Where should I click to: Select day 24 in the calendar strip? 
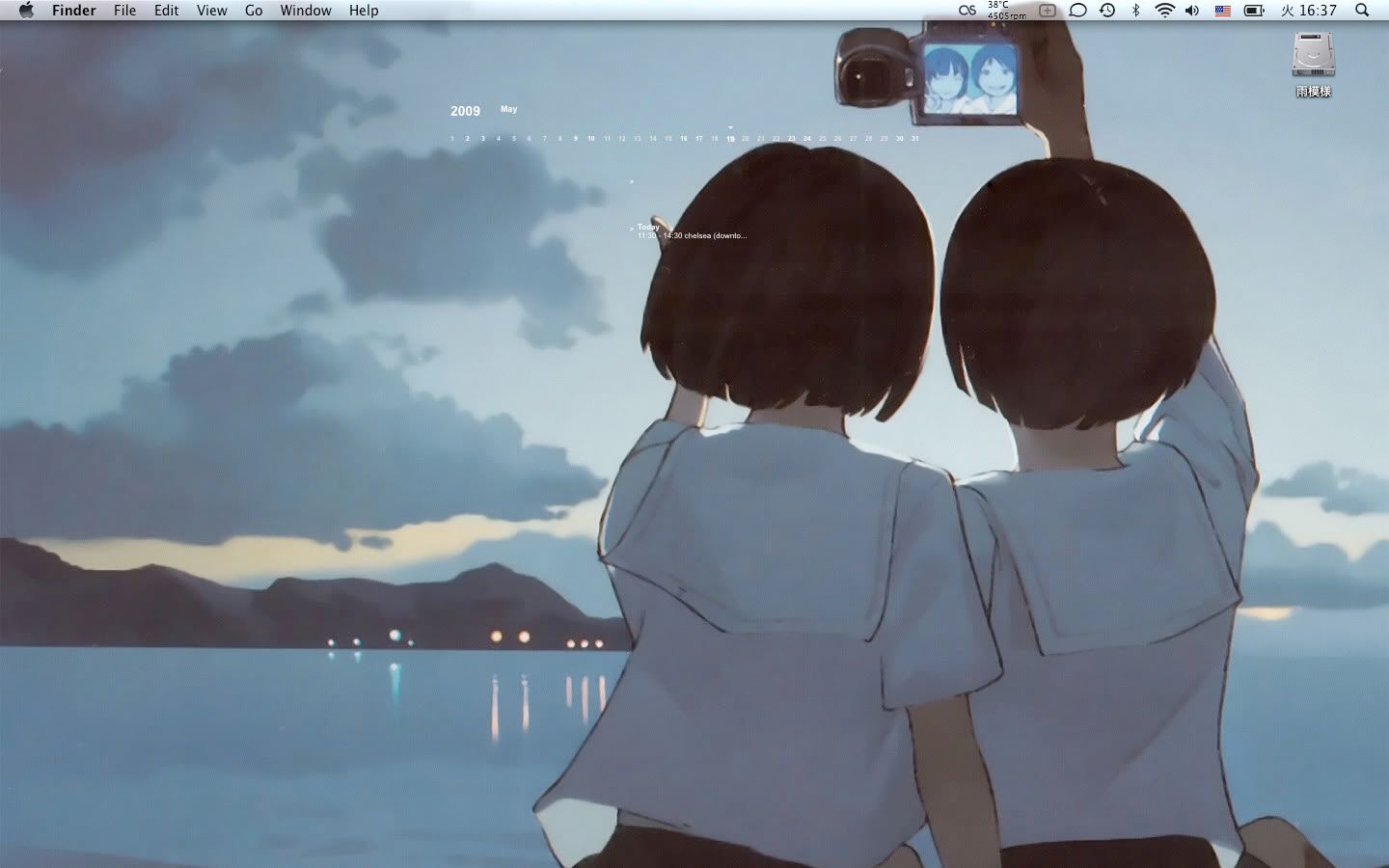coord(807,139)
